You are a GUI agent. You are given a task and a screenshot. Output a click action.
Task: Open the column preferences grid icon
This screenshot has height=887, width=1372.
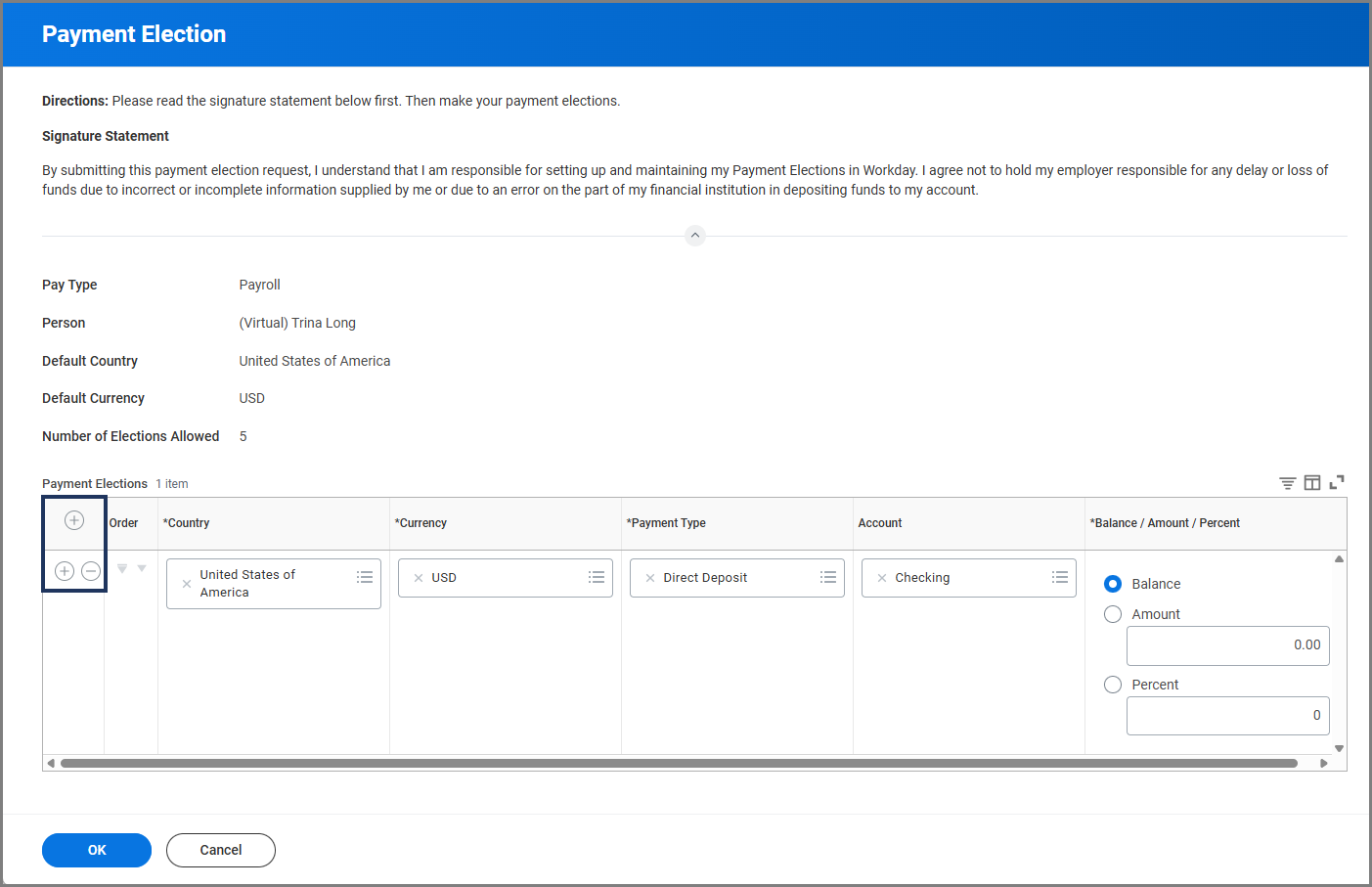(1312, 483)
